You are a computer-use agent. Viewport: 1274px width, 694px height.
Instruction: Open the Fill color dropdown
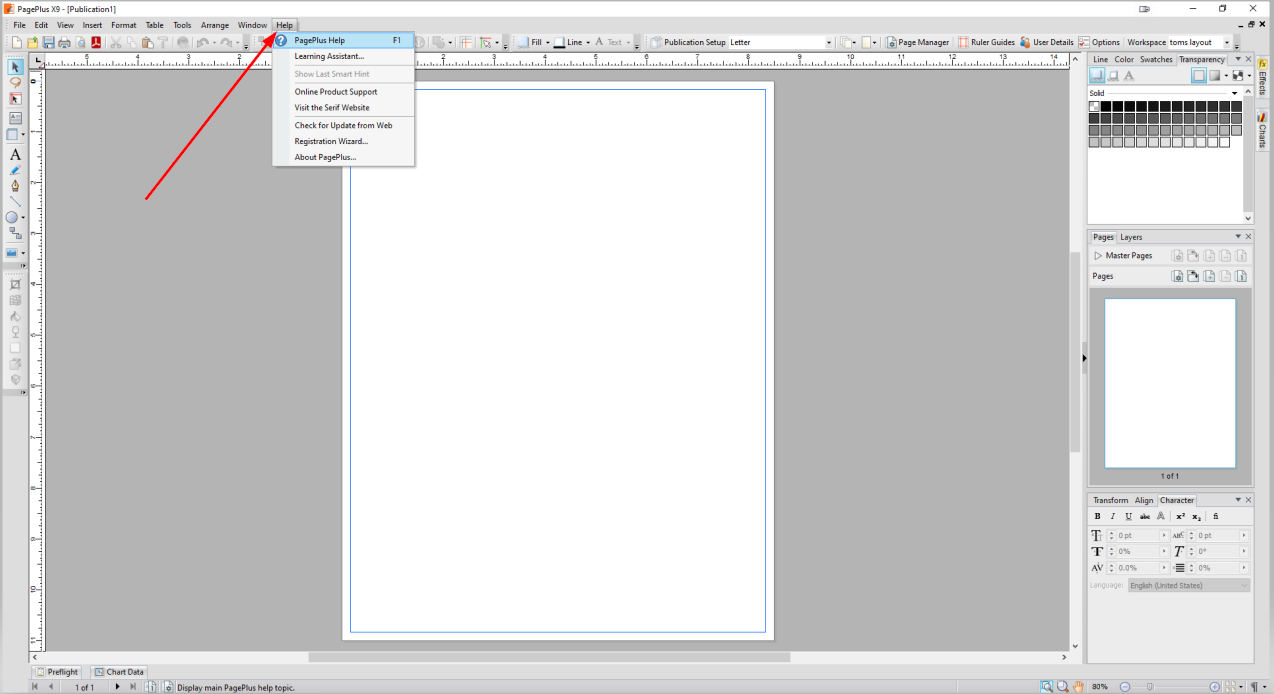click(547, 42)
